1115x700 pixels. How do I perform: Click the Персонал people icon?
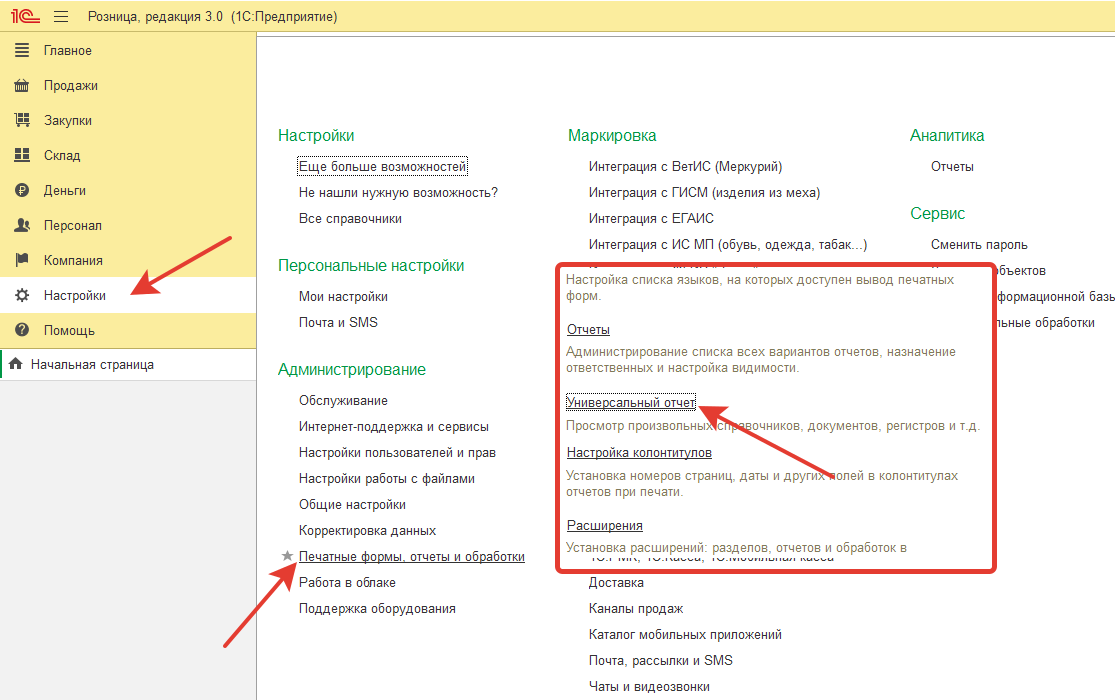[22, 226]
